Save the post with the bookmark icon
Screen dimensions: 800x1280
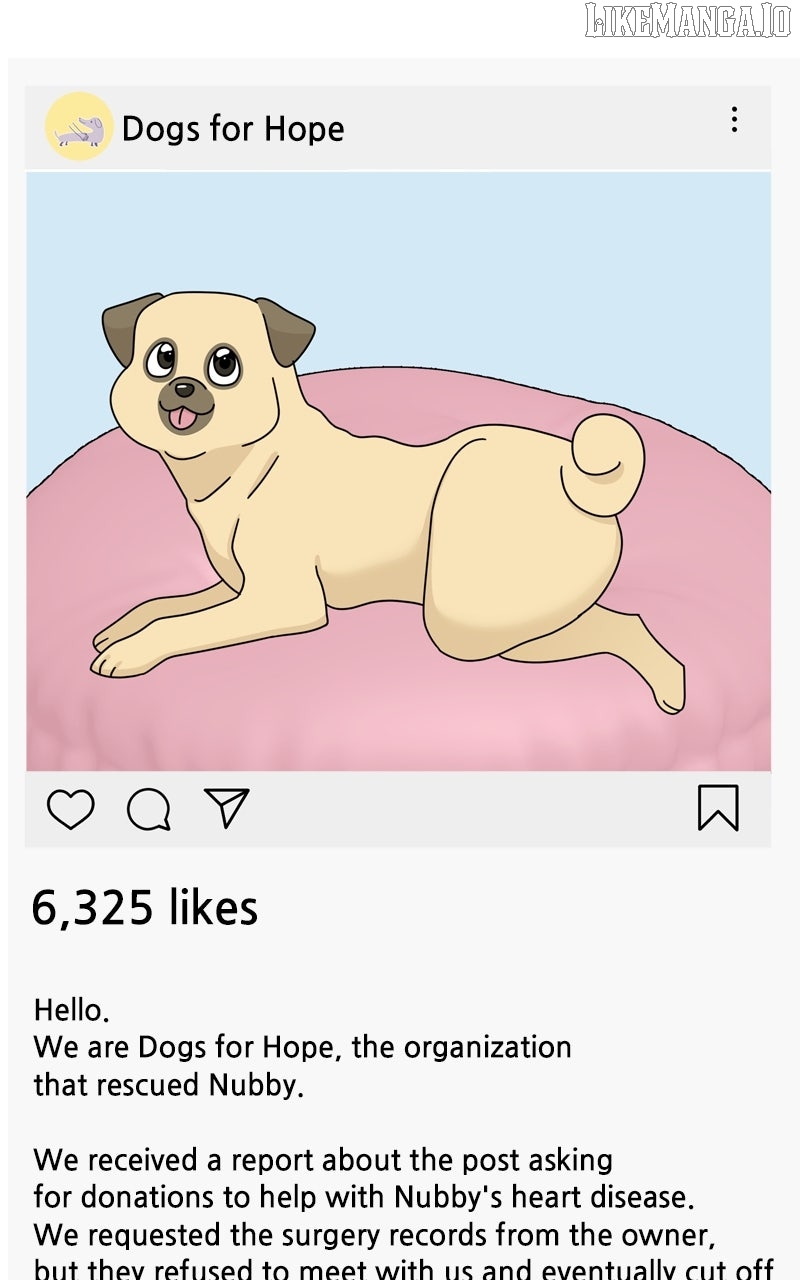pyautogui.click(x=718, y=808)
